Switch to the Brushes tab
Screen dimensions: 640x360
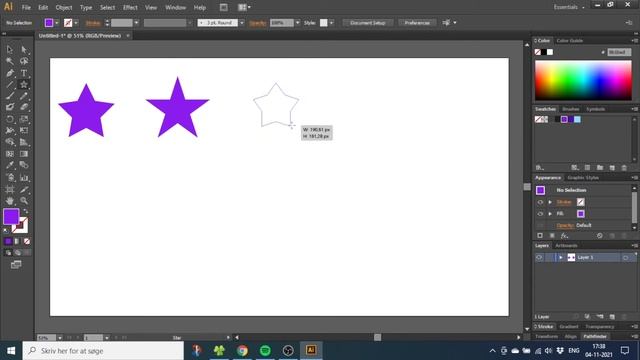tap(571, 109)
